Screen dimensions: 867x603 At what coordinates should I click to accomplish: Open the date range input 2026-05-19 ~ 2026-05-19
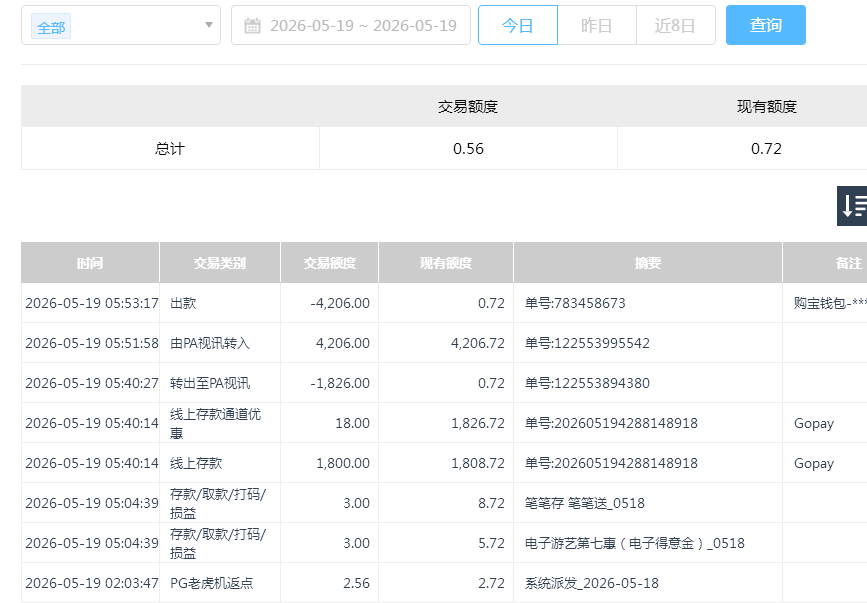pyautogui.click(x=351, y=25)
